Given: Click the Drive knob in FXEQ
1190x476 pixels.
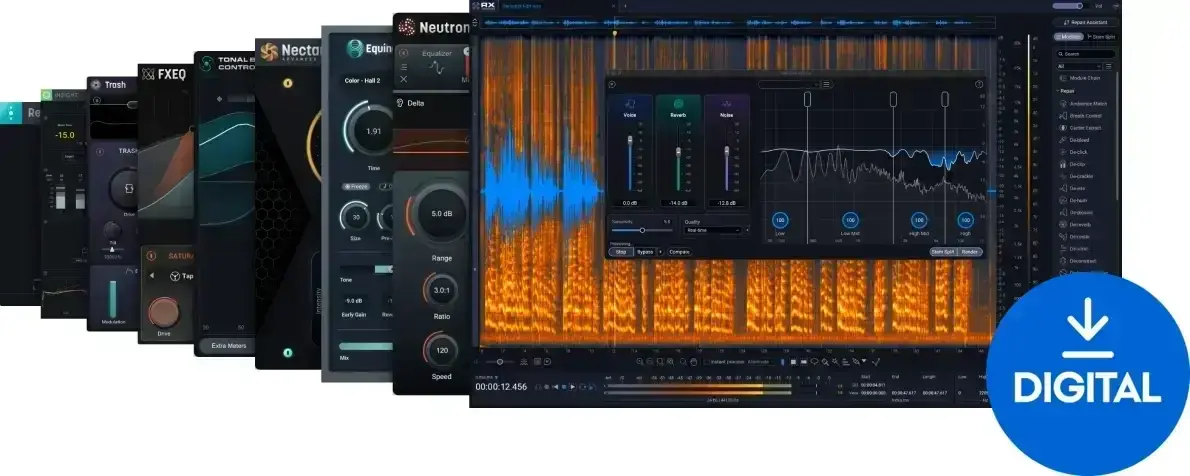Looking at the screenshot, I should tap(163, 312).
